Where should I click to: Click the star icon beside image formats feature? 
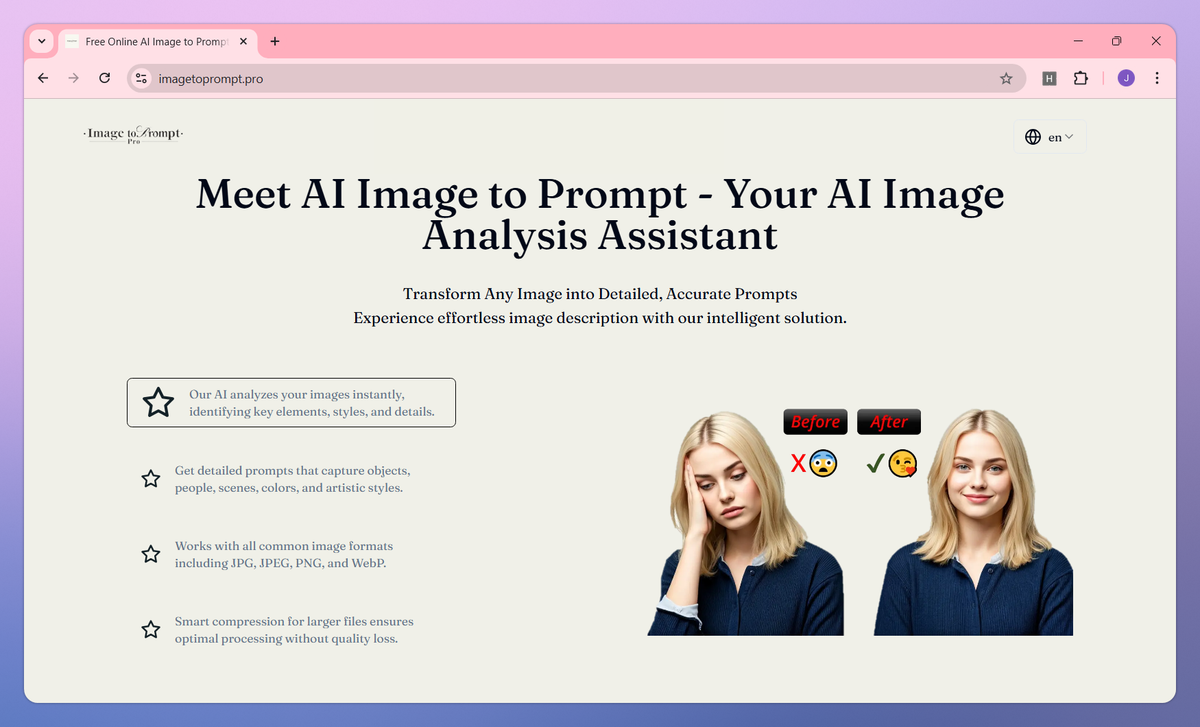click(x=151, y=554)
